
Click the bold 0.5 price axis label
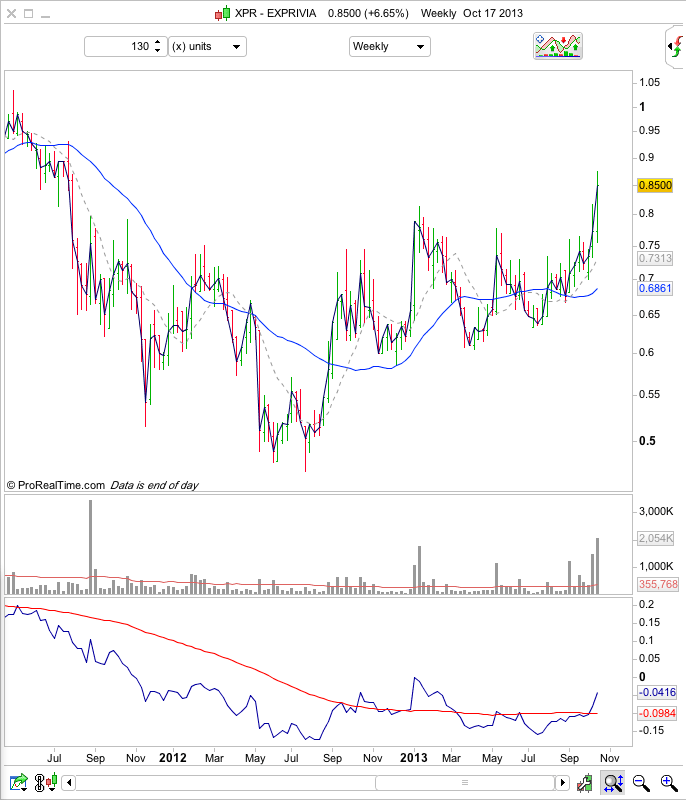pyautogui.click(x=647, y=441)
